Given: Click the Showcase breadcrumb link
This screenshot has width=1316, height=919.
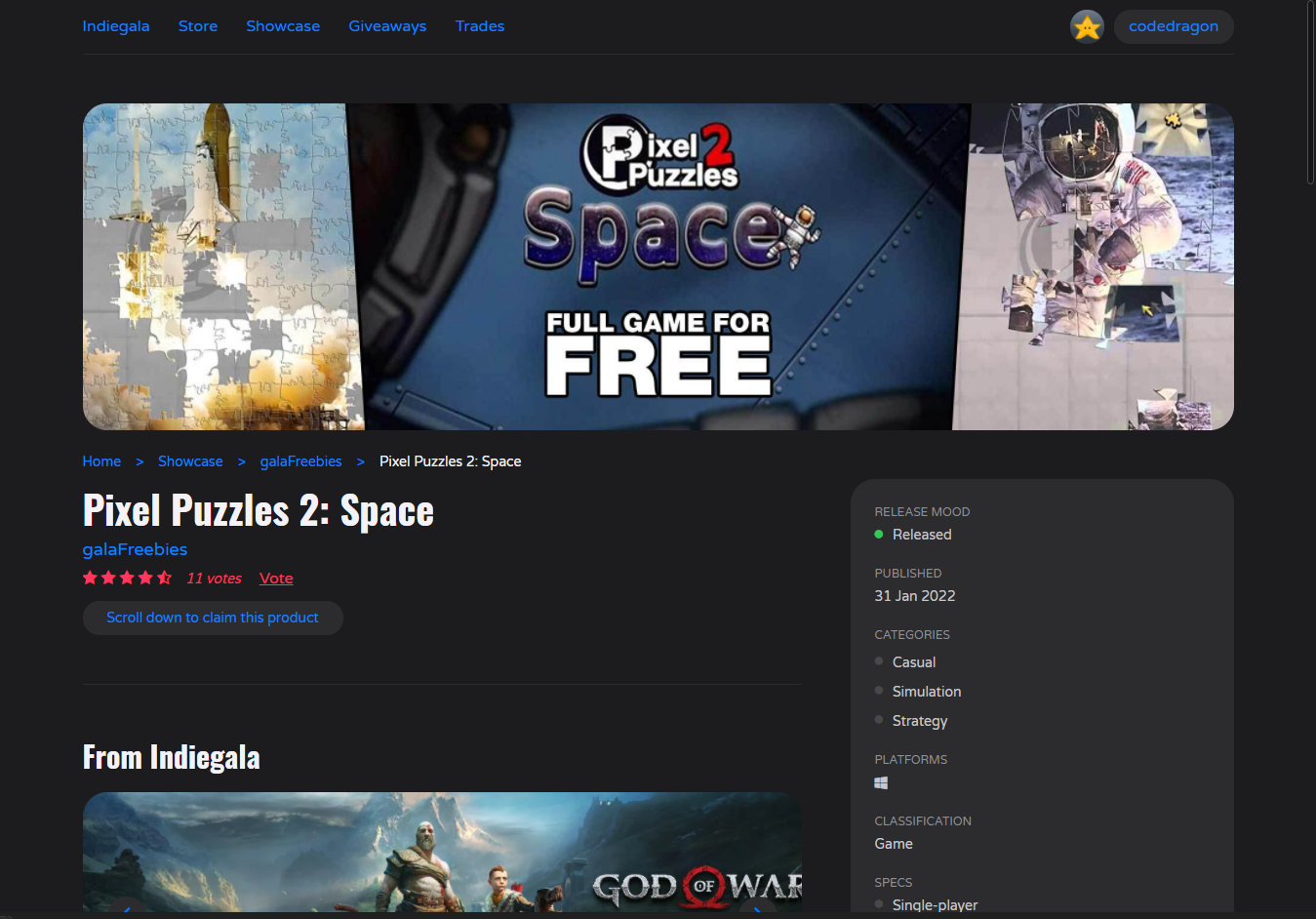Looking at the screenshot, I should 190,461.
